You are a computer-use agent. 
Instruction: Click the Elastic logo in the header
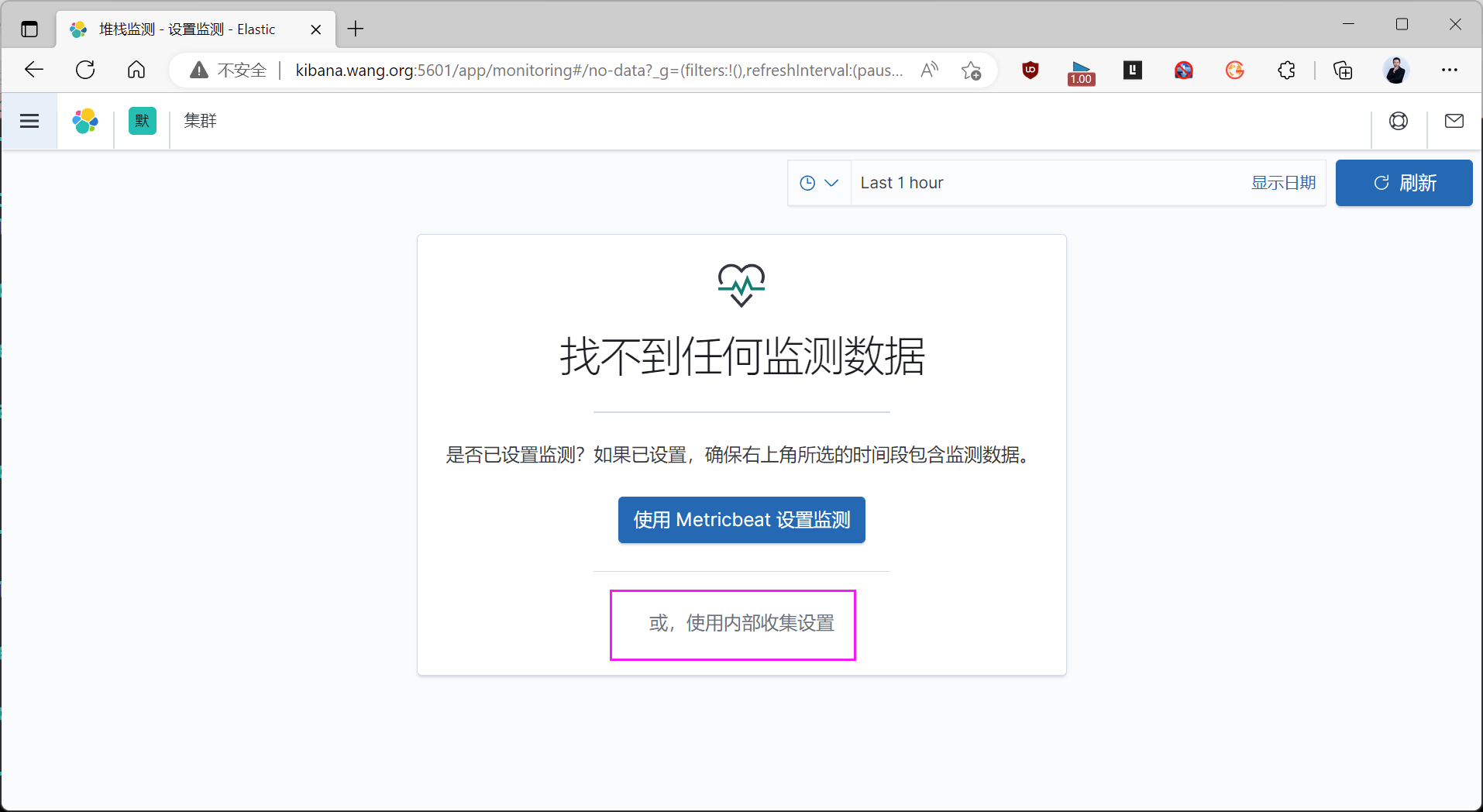pyautogui.click(x=85, y=121)
